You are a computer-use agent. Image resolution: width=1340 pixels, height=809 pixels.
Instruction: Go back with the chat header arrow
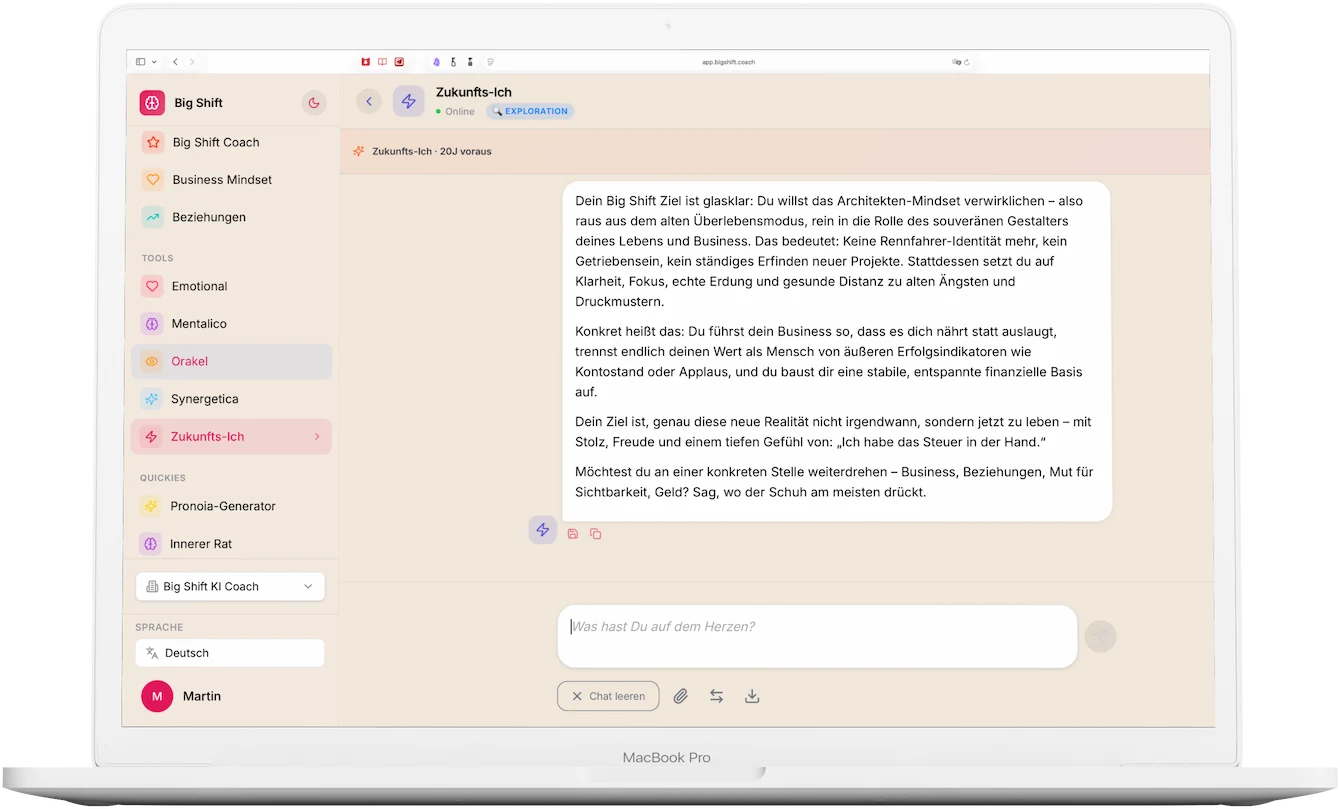click(368, 101)
